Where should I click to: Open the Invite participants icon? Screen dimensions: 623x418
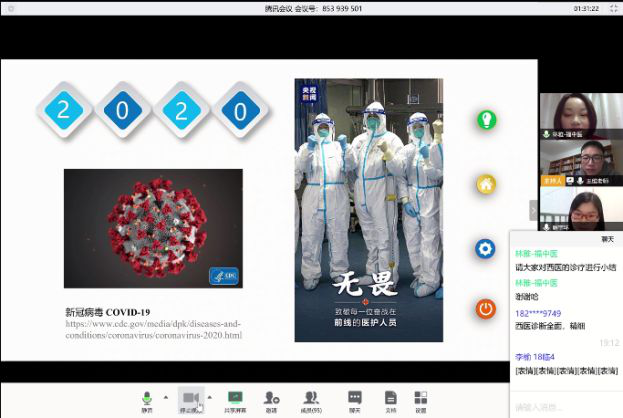[271, 399]
